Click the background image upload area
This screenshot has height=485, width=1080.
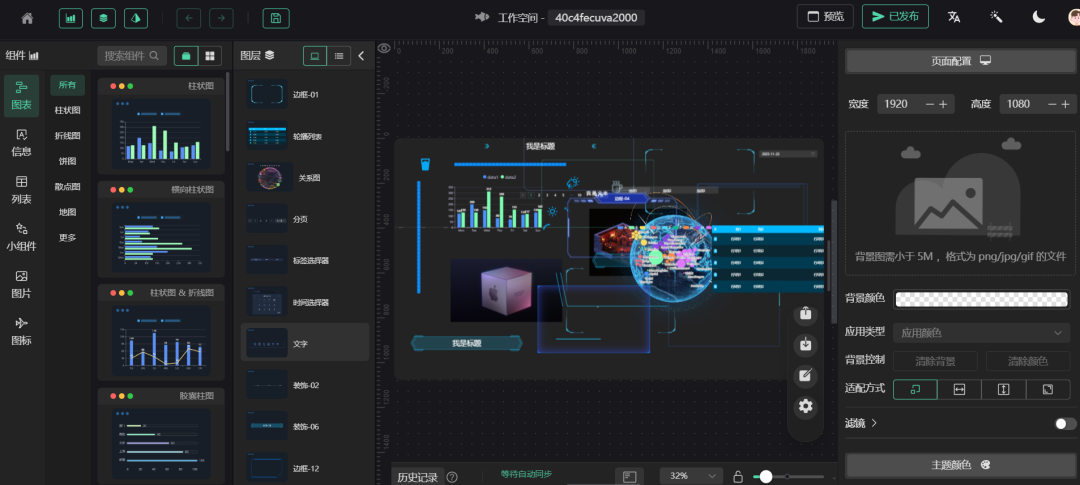click(x=960, y=203)
